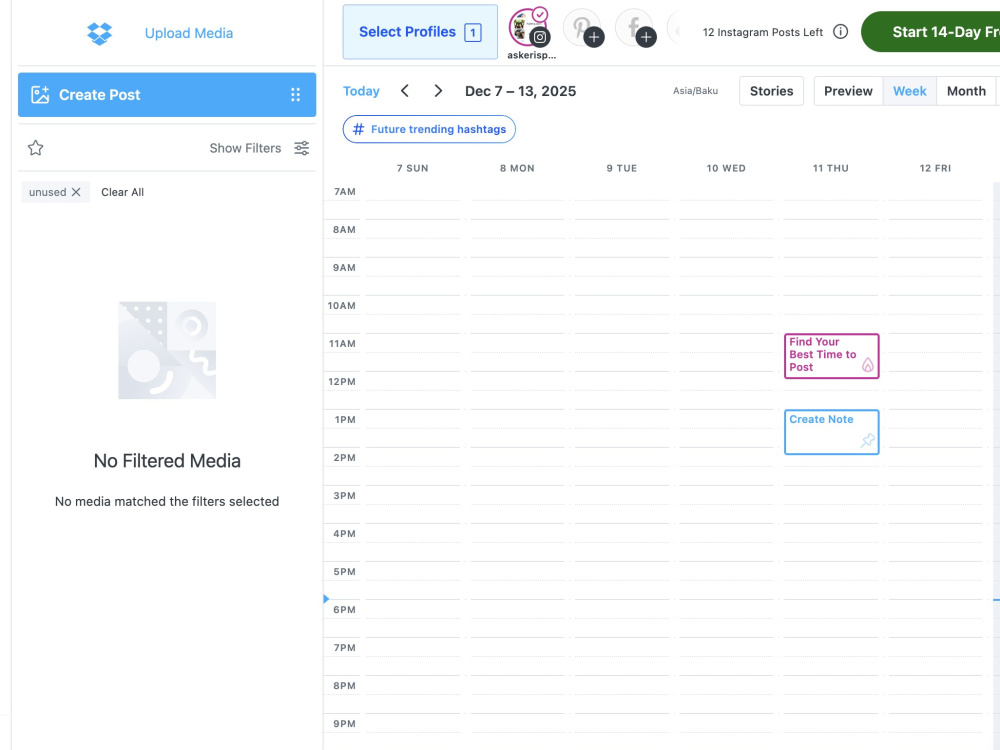Select the 8 MON column header
The height and width of the screenshot is (750, 1000).
pos(517,168)
